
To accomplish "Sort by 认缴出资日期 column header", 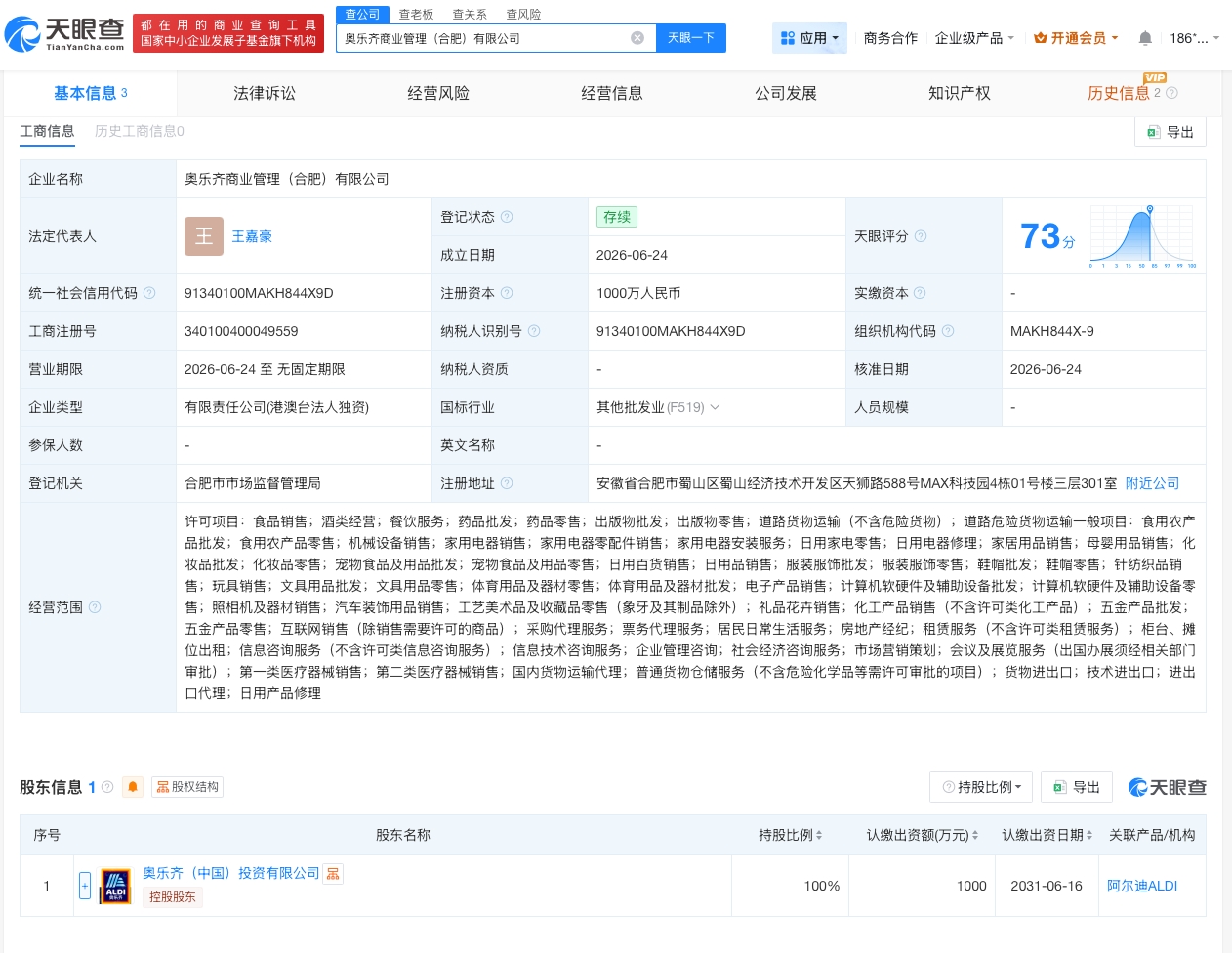I will point(1047,835).
